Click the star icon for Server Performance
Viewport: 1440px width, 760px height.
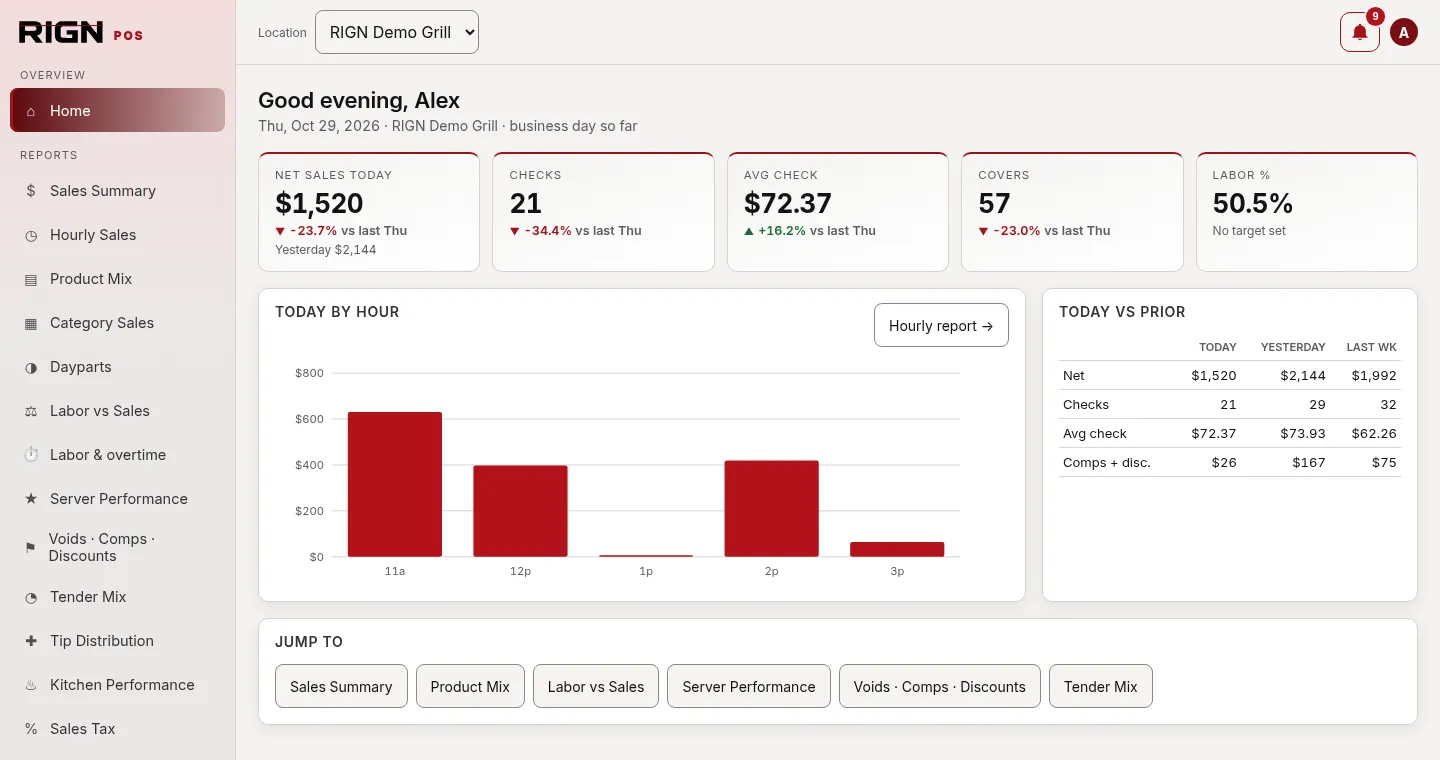(x=31, y=499)
